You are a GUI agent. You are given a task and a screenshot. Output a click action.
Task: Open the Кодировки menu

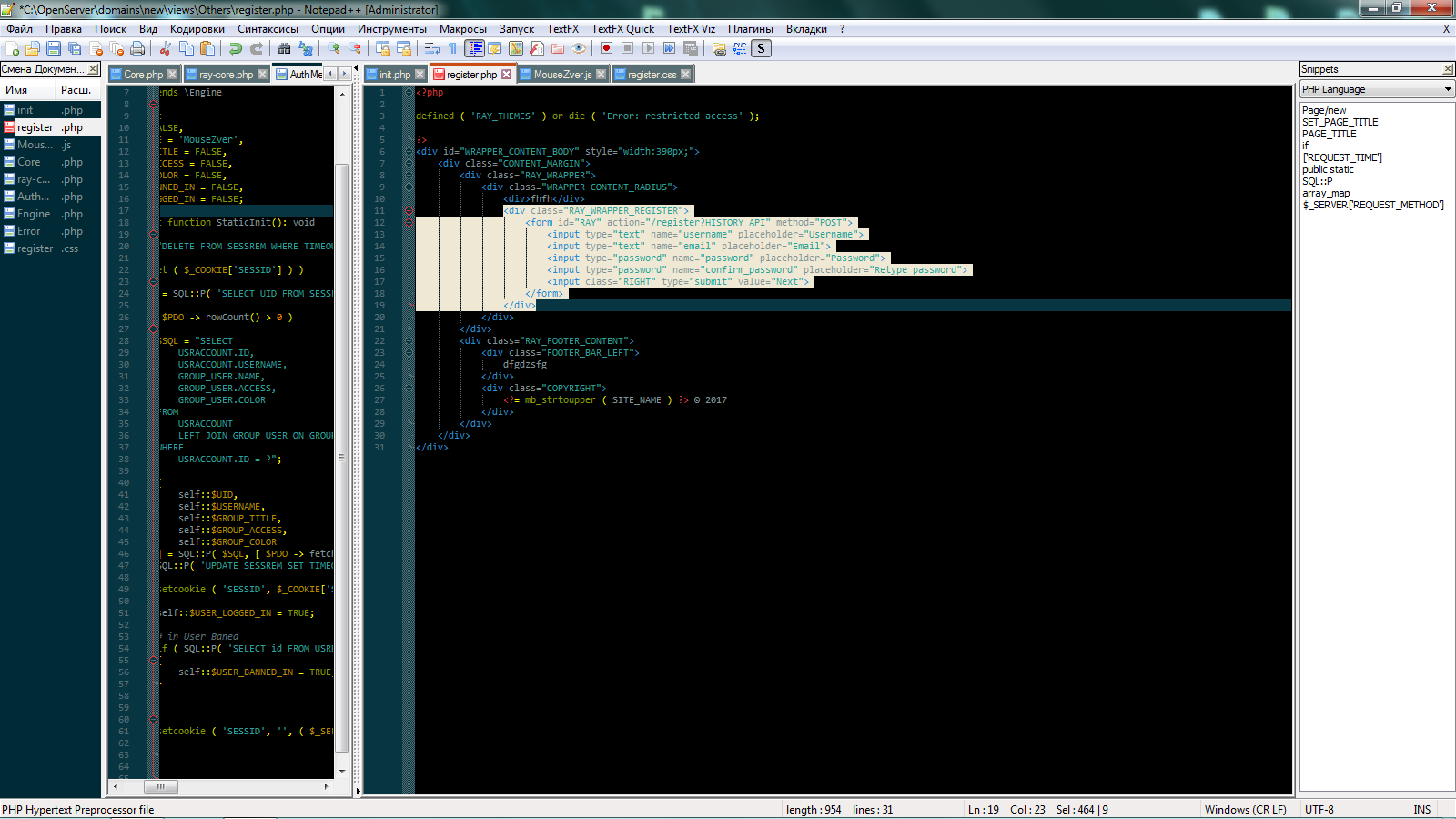[197, 29]
